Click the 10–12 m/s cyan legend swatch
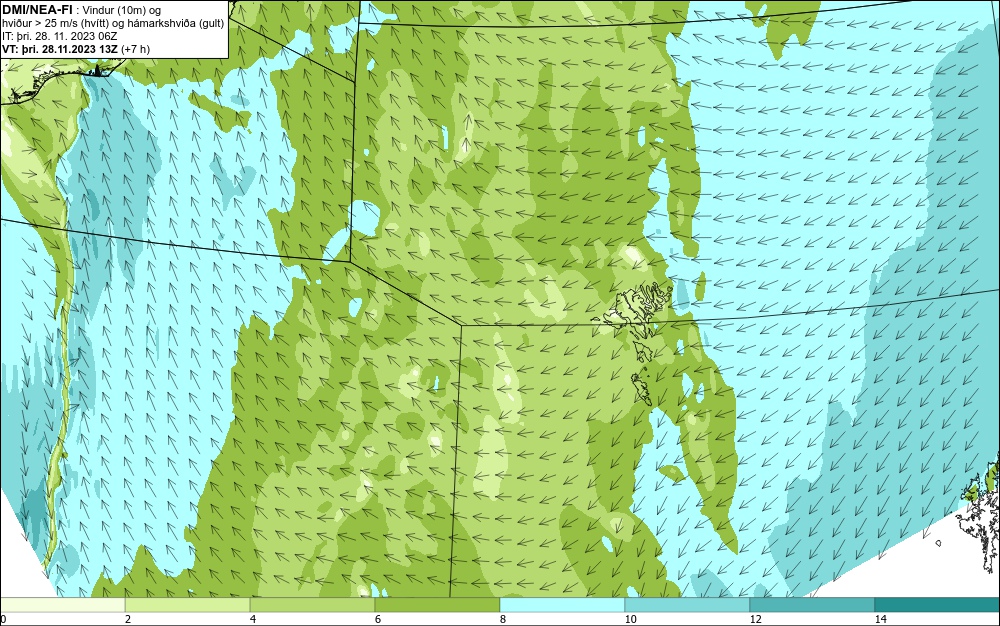The height and width of the screenshot is (626, 1000). 688,605
